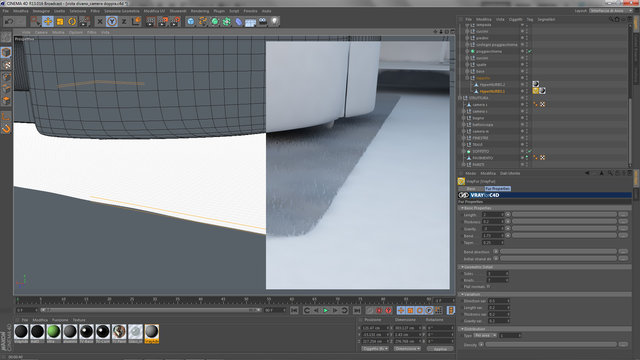Viewport: 640px width, 360px height.
Task: Click the Length texture slot bar
Action: tap(564, 215)
